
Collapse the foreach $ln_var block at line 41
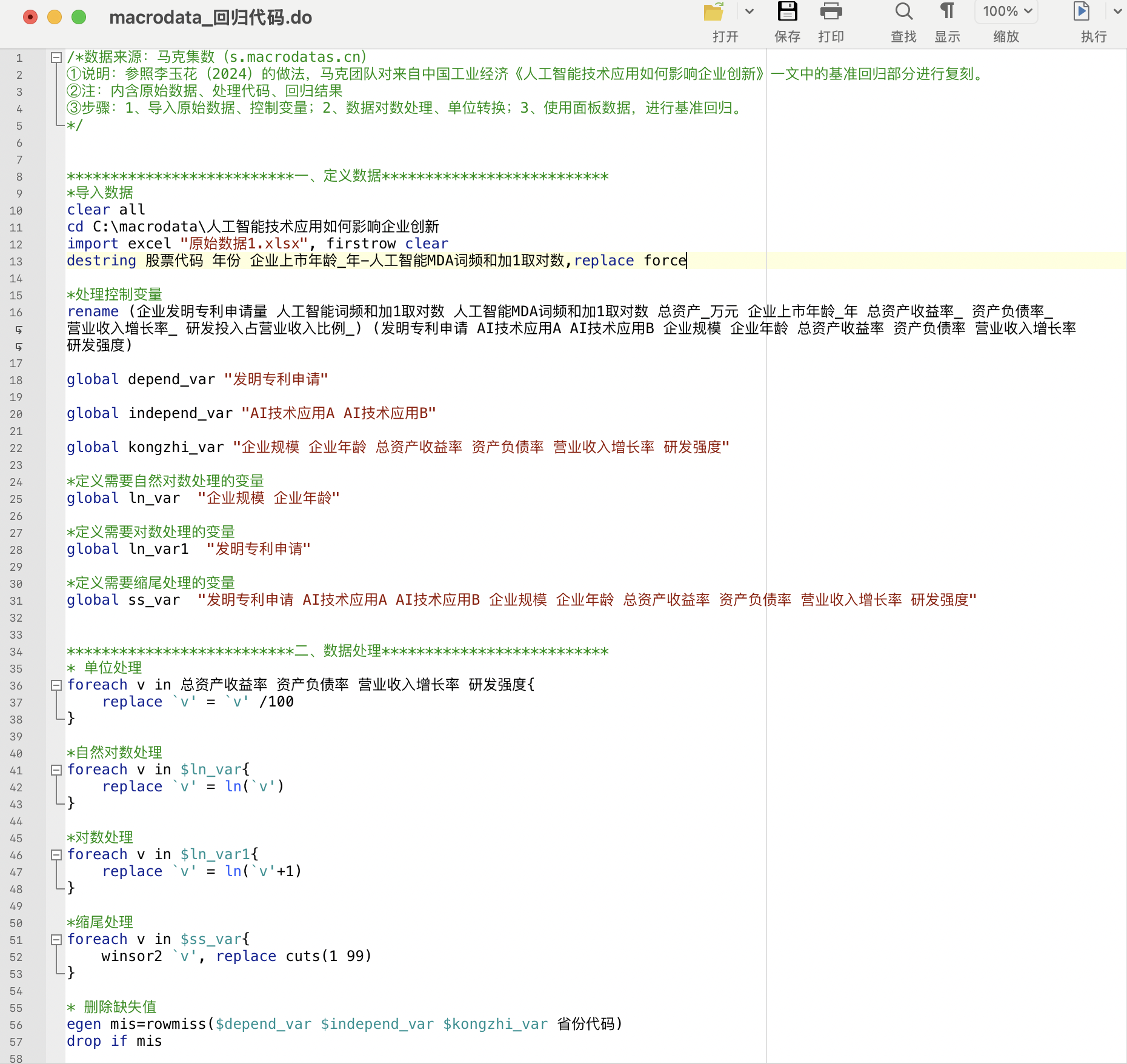pyautogui.click(x=56, y=770)
